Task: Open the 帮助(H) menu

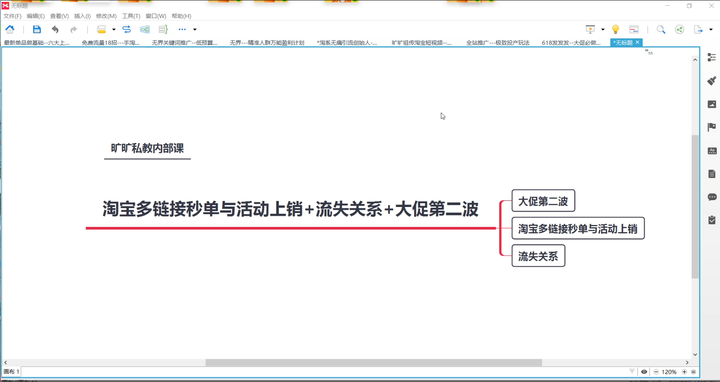Action: [x=181, y=16]
